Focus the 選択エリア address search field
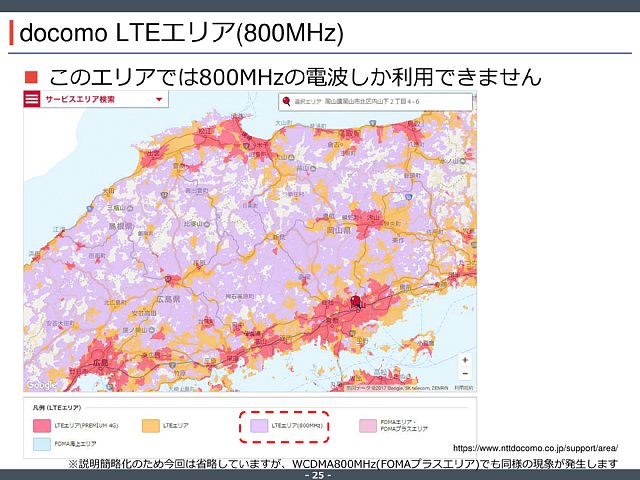The height and width of the screenshot is (480, 640). pyautogui.click(x=376, y=102)
